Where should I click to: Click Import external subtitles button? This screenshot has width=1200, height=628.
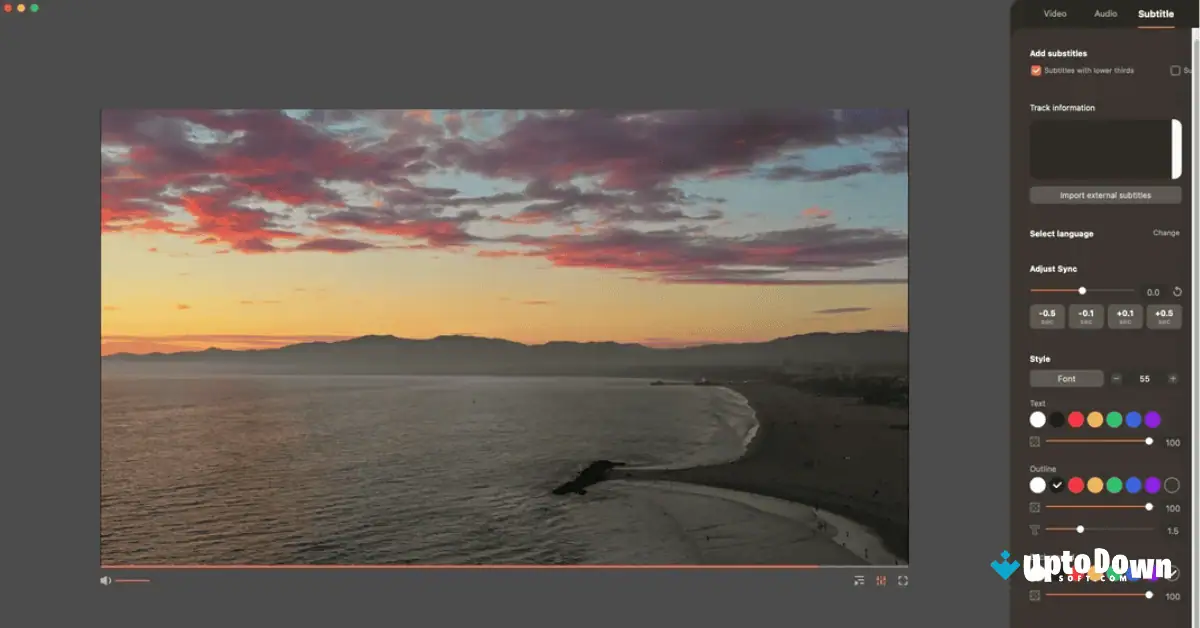[x=1105, y=195]
